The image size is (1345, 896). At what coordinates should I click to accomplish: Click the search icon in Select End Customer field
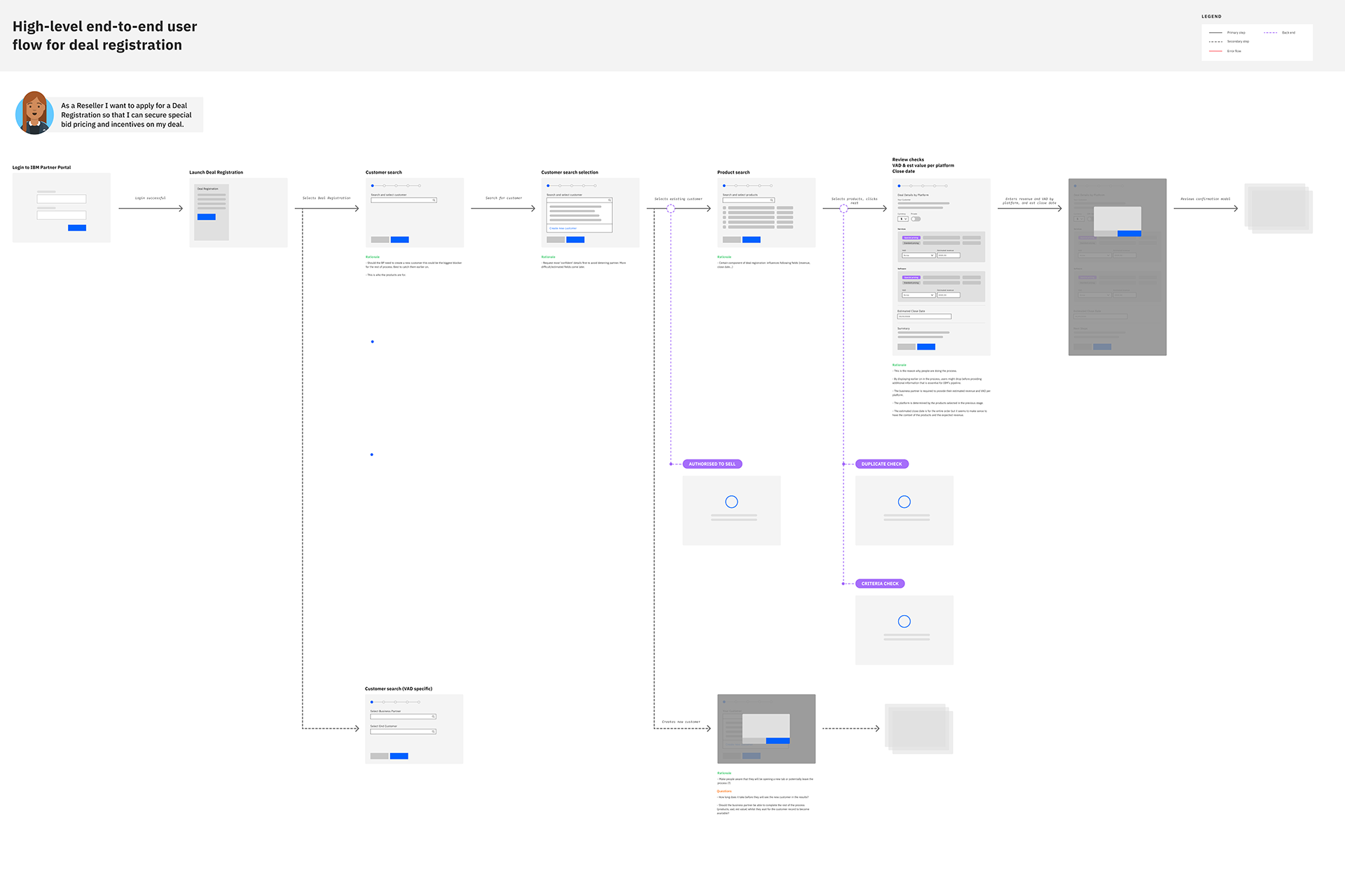(x=434, y=731)
